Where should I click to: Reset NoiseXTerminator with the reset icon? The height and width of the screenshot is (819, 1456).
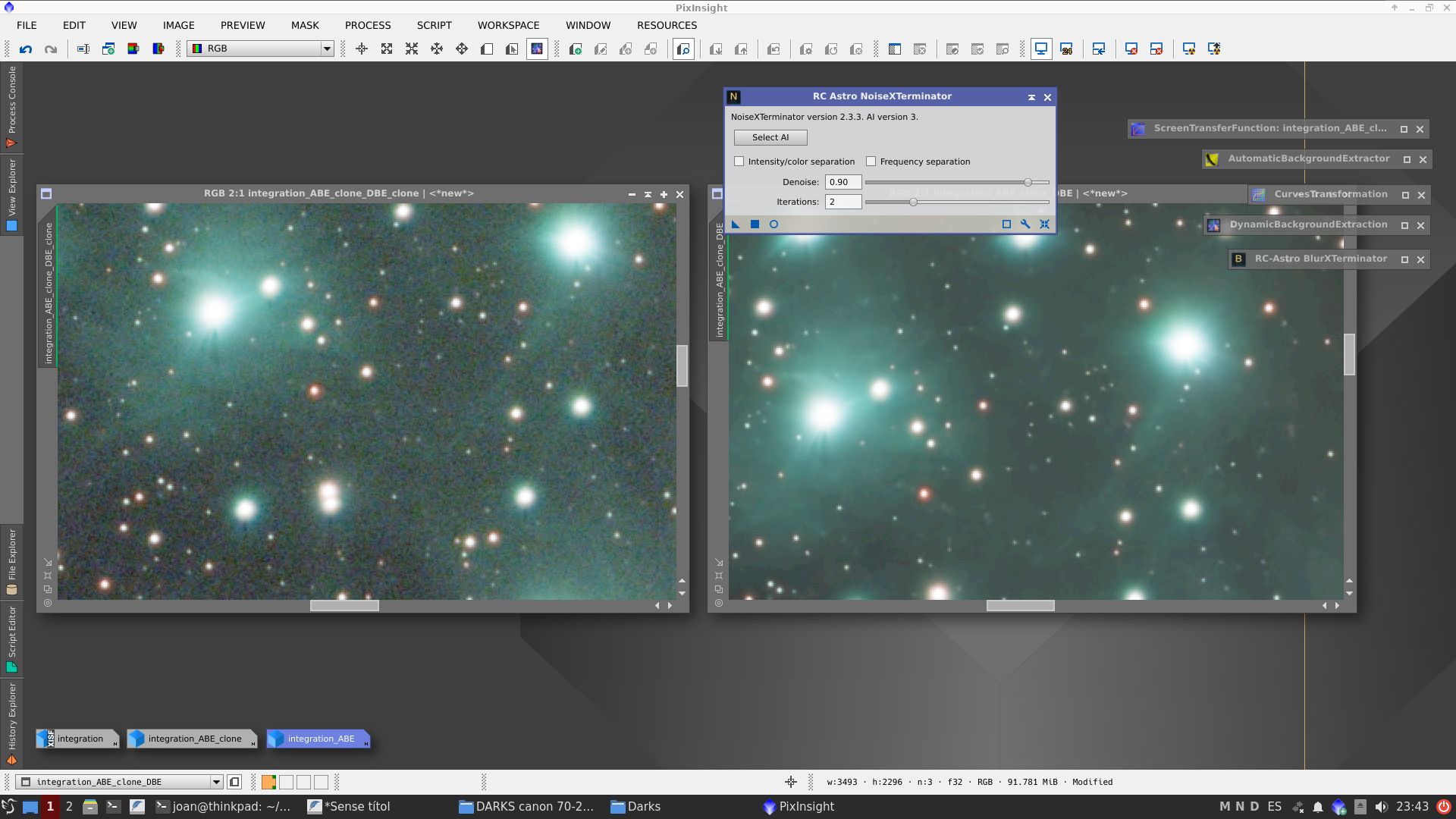(1044, 224)
